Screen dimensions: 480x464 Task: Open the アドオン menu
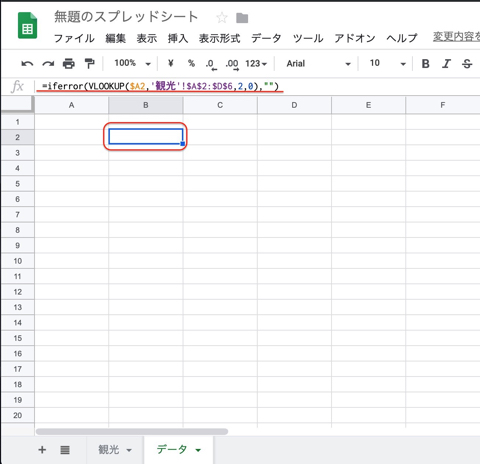(355, 38)
